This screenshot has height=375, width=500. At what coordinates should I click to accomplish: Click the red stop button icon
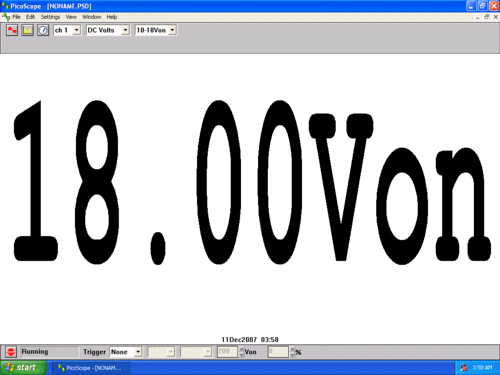[11, 352]
